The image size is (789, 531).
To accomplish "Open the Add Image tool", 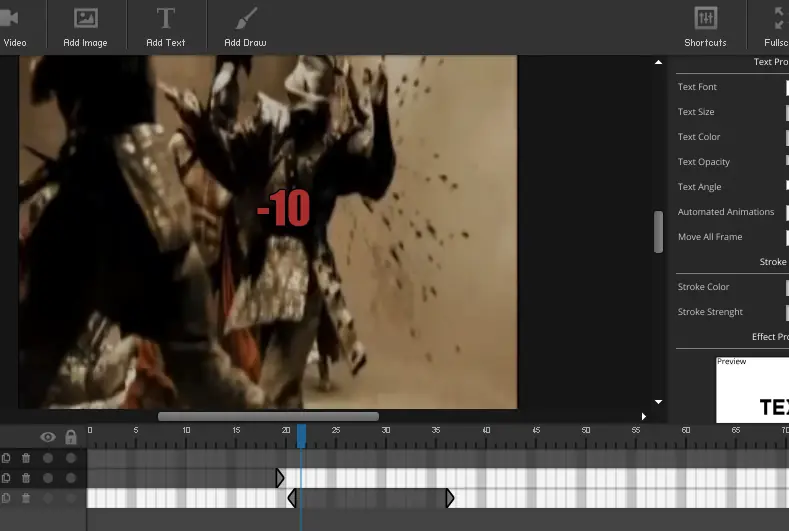I will [x=86, y=27].
